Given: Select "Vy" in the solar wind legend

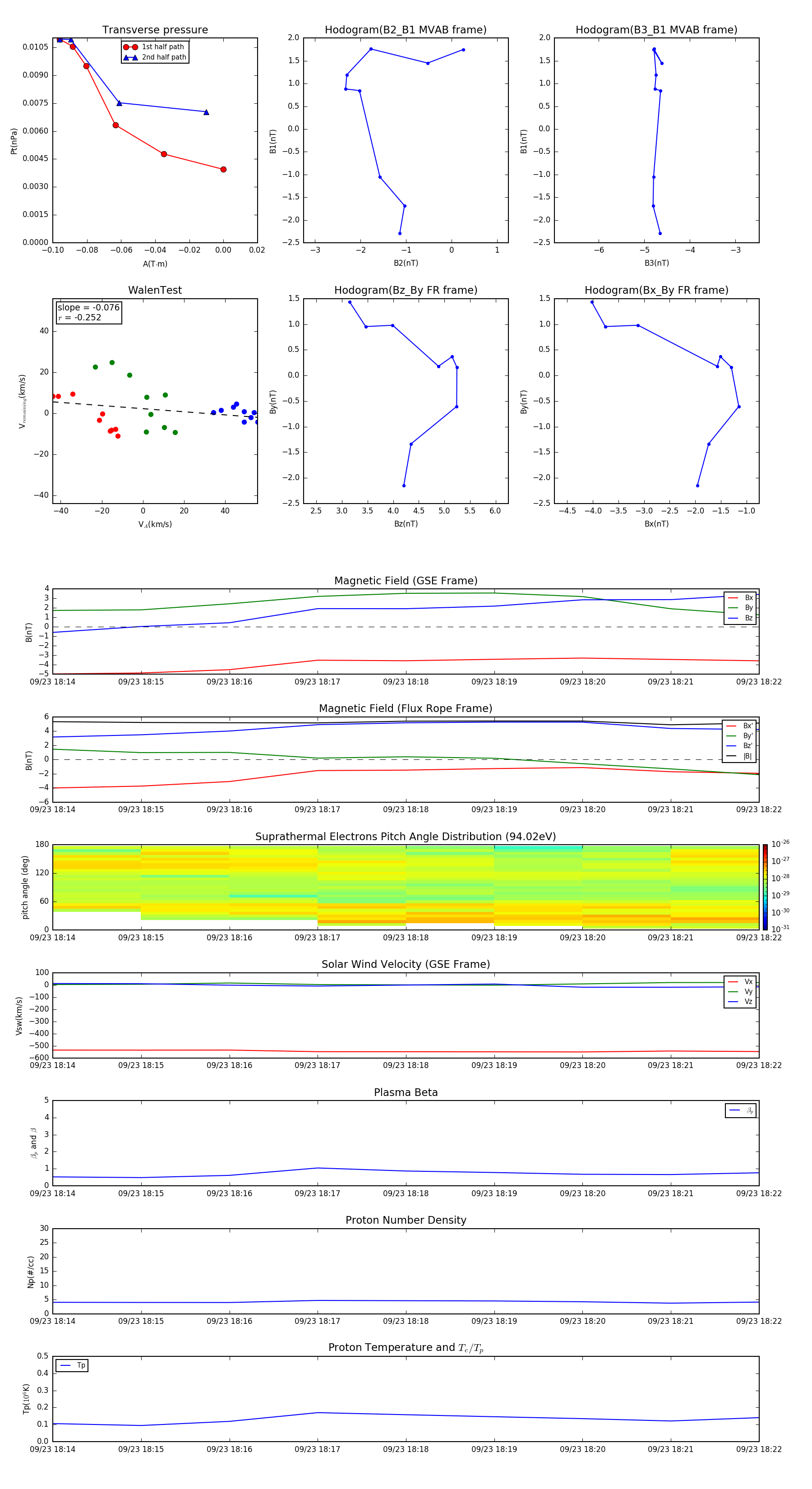Looking at the screenshot, I should (740, 991).
